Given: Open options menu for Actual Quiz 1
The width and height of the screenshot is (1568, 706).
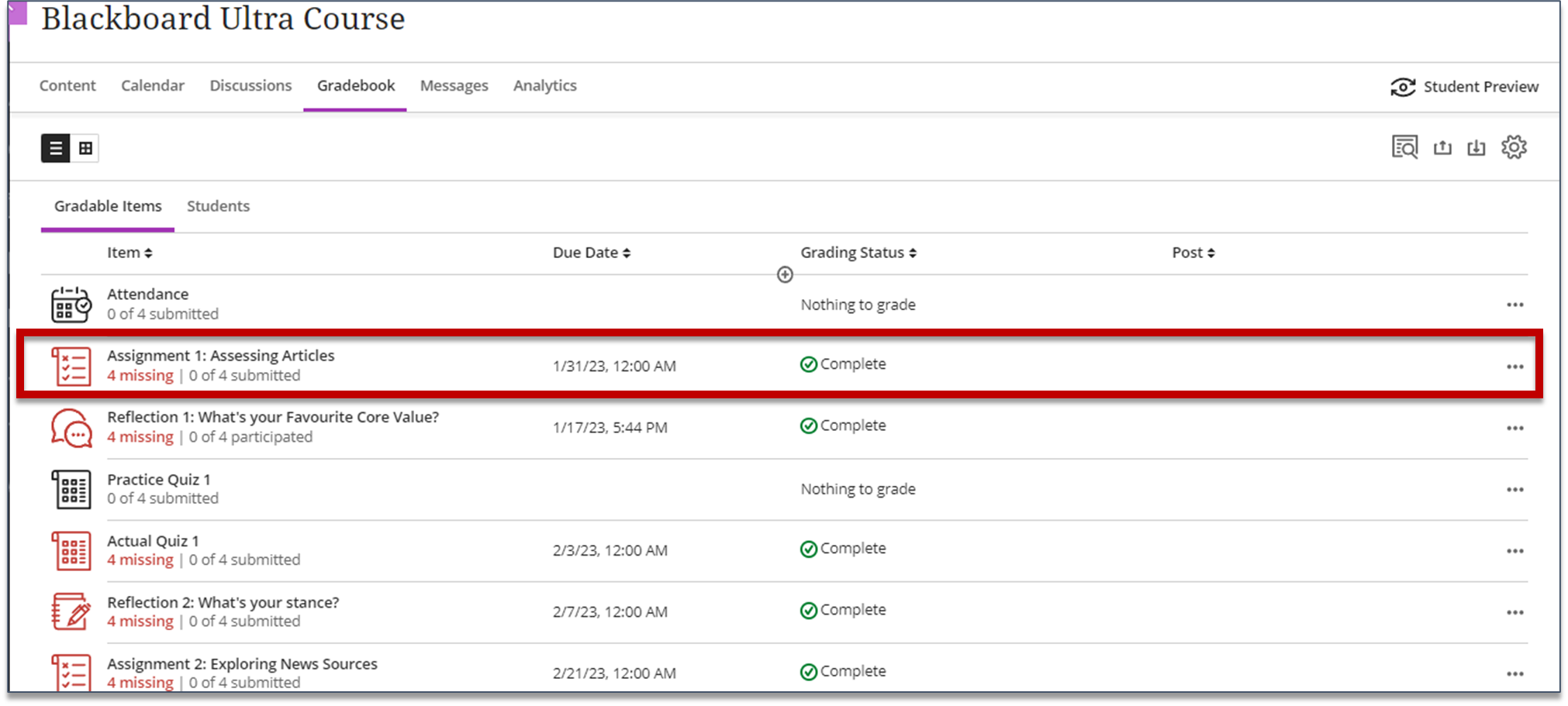Looking at the screenshot, I should pos(1515,550).
